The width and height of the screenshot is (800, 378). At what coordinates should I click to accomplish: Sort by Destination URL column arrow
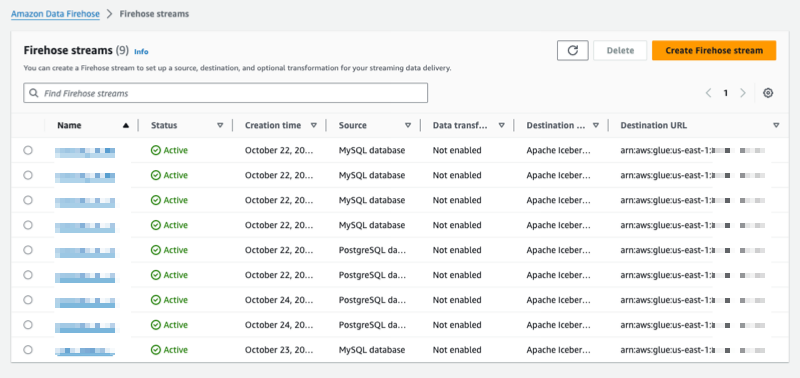coord(776,125)
